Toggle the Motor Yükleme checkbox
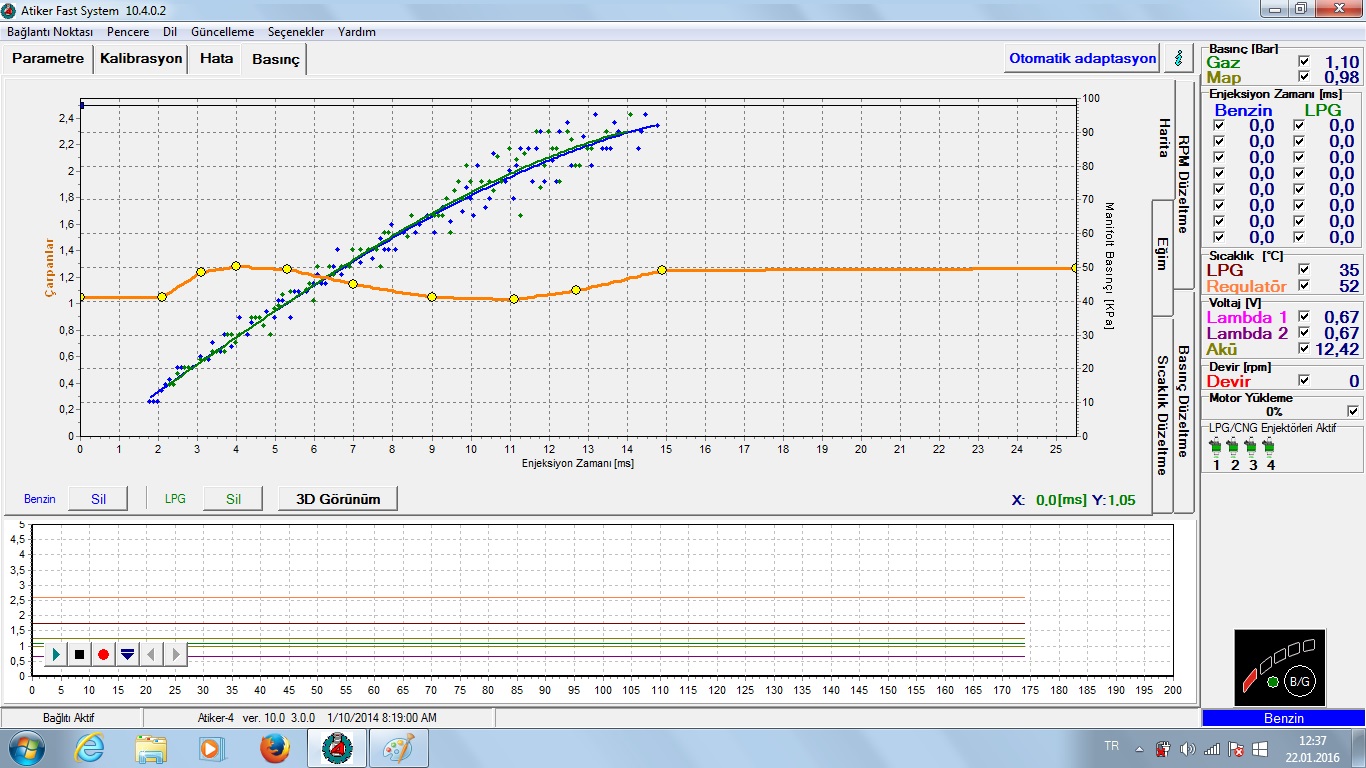 pyautogui.click(x=1353, y=411)
